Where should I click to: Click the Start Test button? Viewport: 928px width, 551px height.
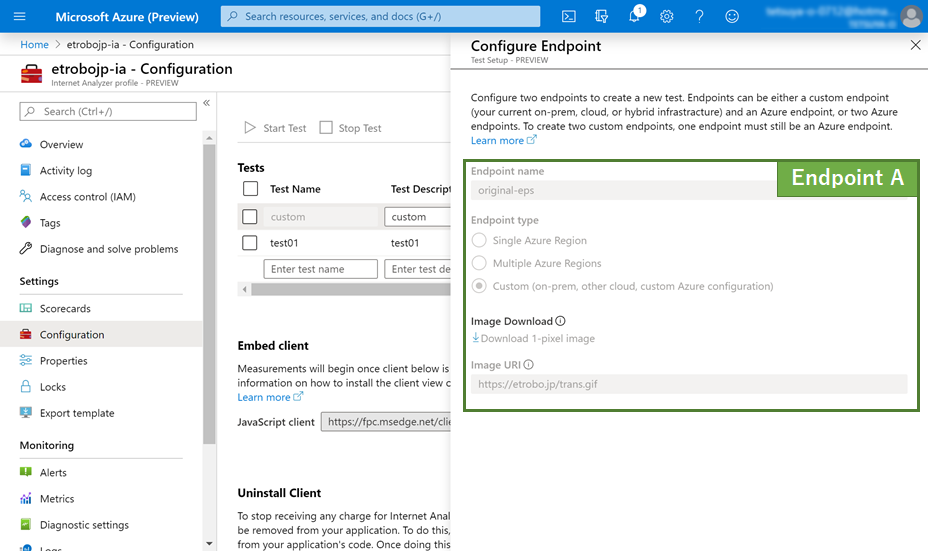(276, 128)
